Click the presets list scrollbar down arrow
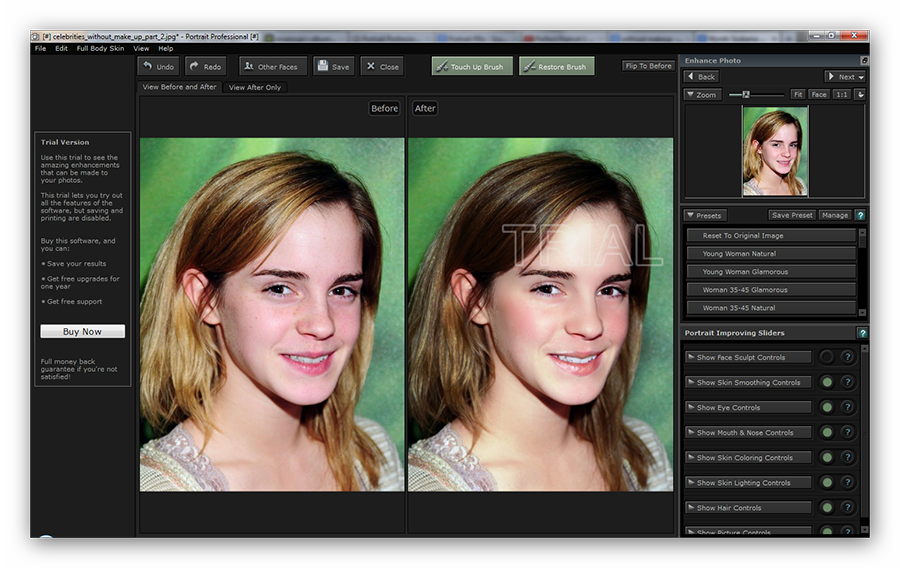This screenshot has width=900, height=568. (x=862, y=313)
